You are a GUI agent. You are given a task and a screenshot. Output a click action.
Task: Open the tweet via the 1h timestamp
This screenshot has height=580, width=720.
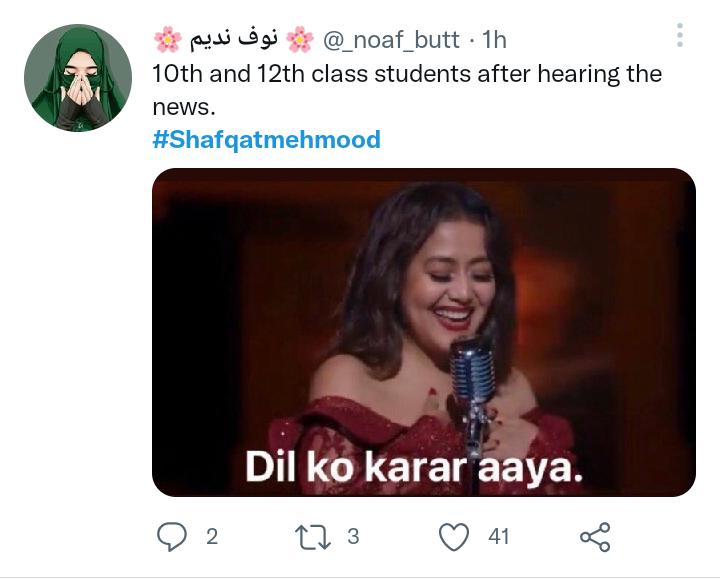[x=494, y=40]
